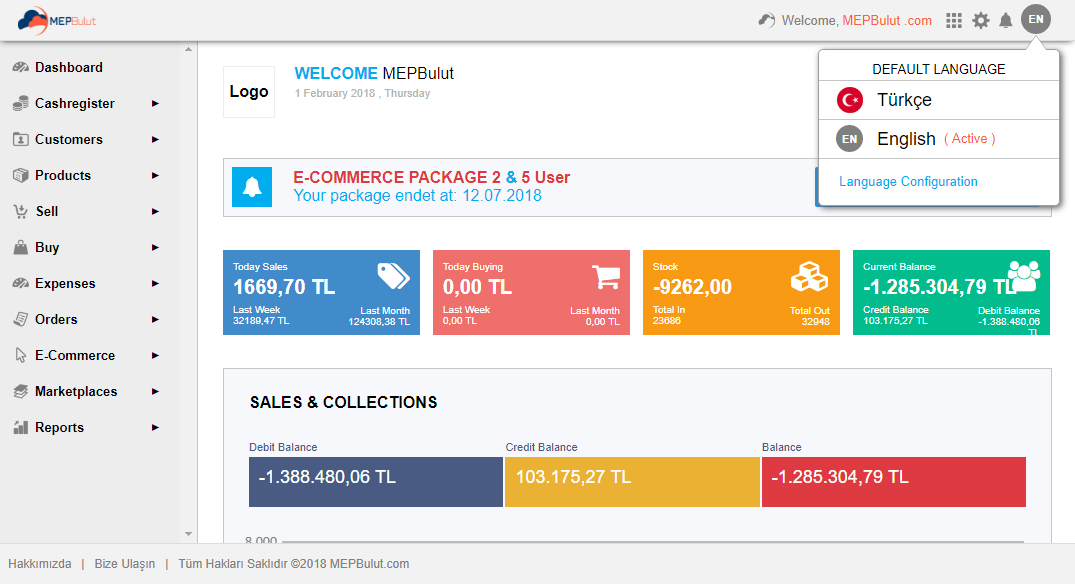This screenshot has width=1075, height=584.
Task: Click the MEPBulut cloud logo
Action: click(57, 21)
